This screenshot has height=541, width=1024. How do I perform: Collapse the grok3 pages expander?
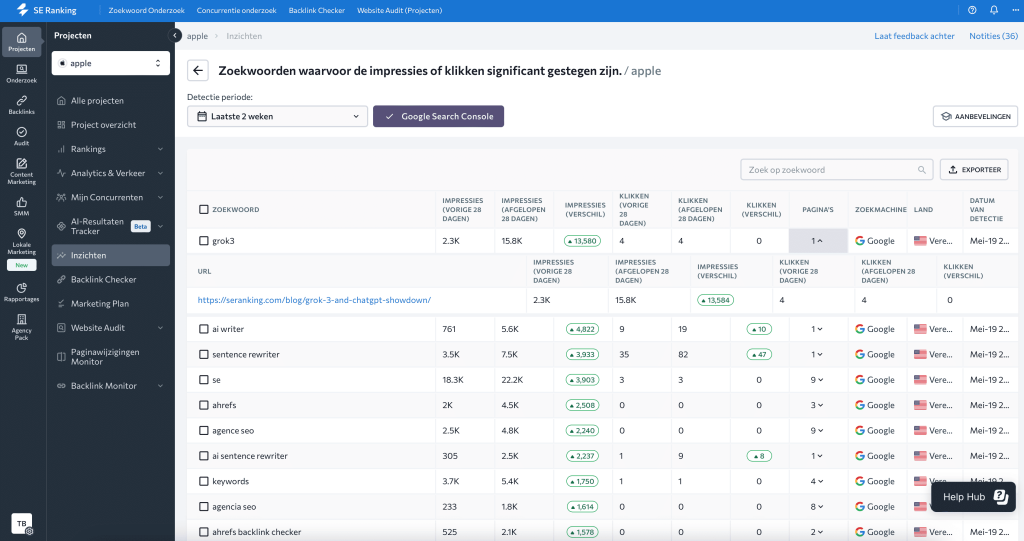point(817,241)
